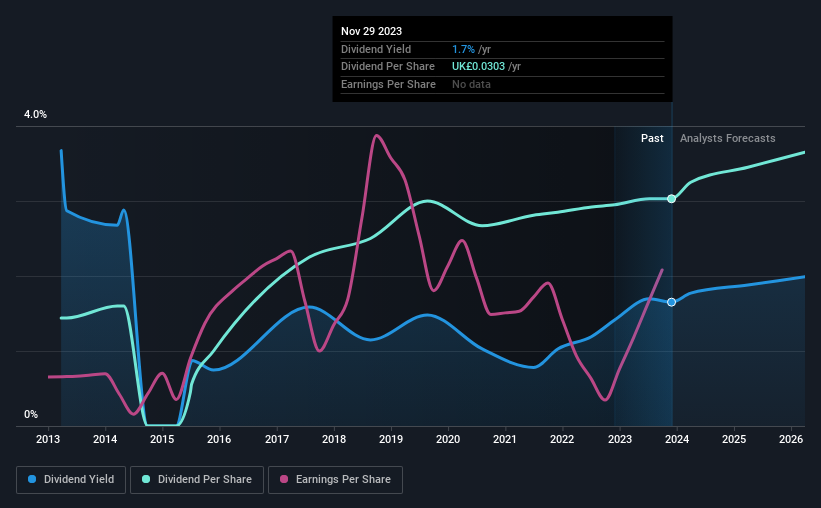Image resolution: width=821 pixels, height=508 pixels.
Task: Toggle the Earnings Per Share legend button
Action: (x=336, y=480)
